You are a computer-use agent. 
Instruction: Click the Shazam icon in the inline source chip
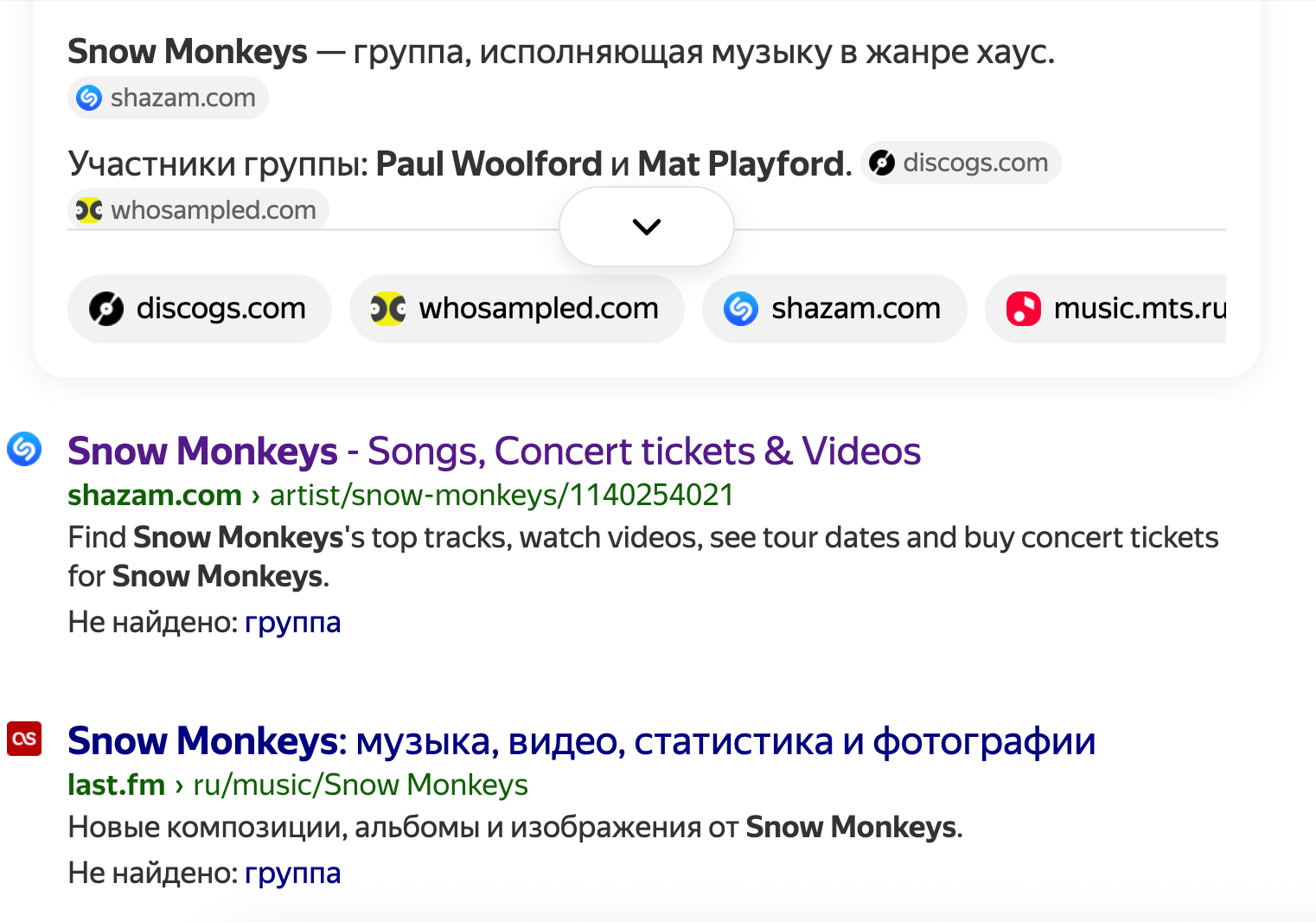click(x=89, y=98)
